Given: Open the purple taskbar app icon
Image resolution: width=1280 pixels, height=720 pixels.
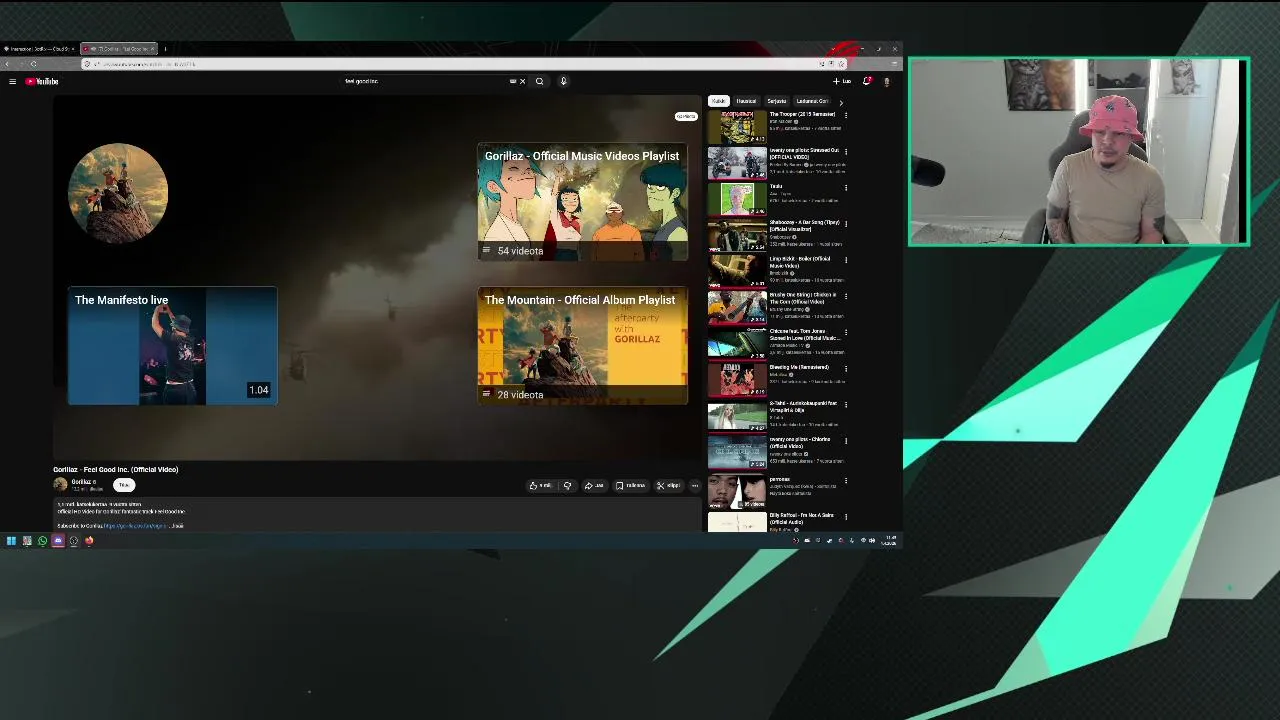Looking at the screenshot, I should [x=58, y=541].
